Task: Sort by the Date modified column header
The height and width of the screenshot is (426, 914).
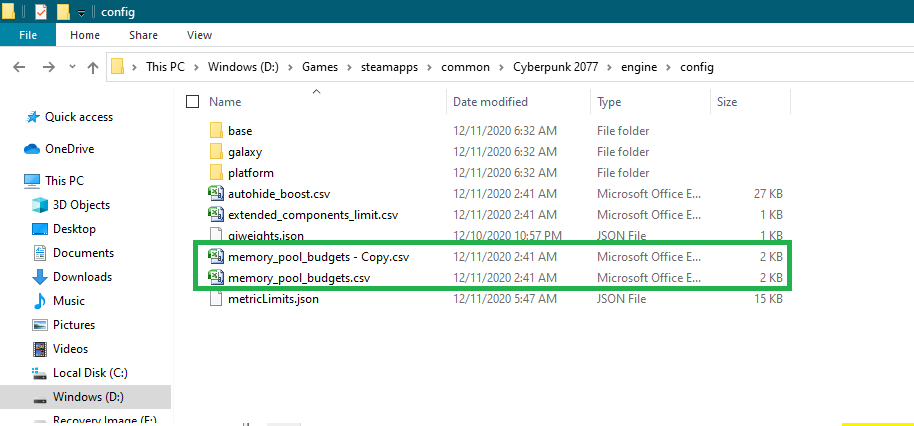Action: (x=490, y=102)
